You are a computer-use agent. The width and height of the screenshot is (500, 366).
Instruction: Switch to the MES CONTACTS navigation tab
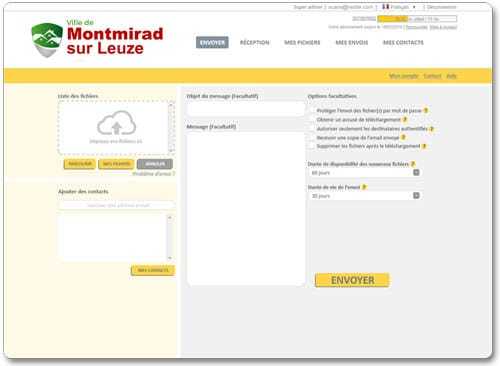pos(403,42)
